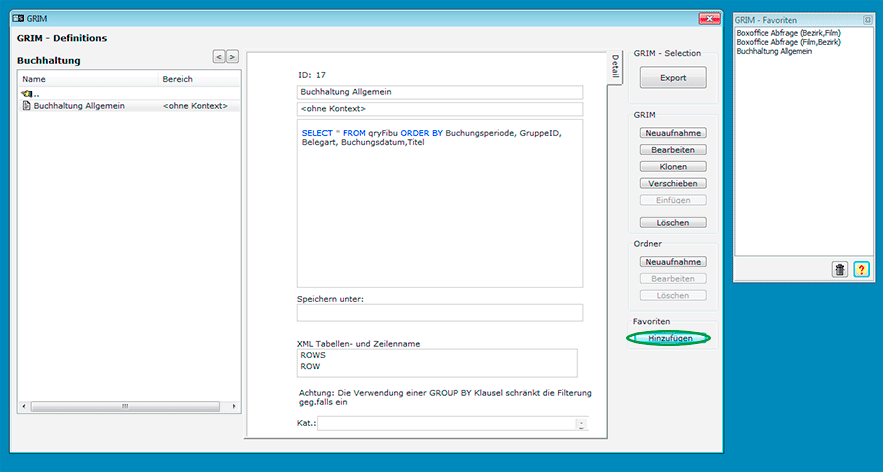The width and height of the screenshot is (883, 472).
Task: Switch to the vertical Detail tab
Action: [x=615, y=66]
